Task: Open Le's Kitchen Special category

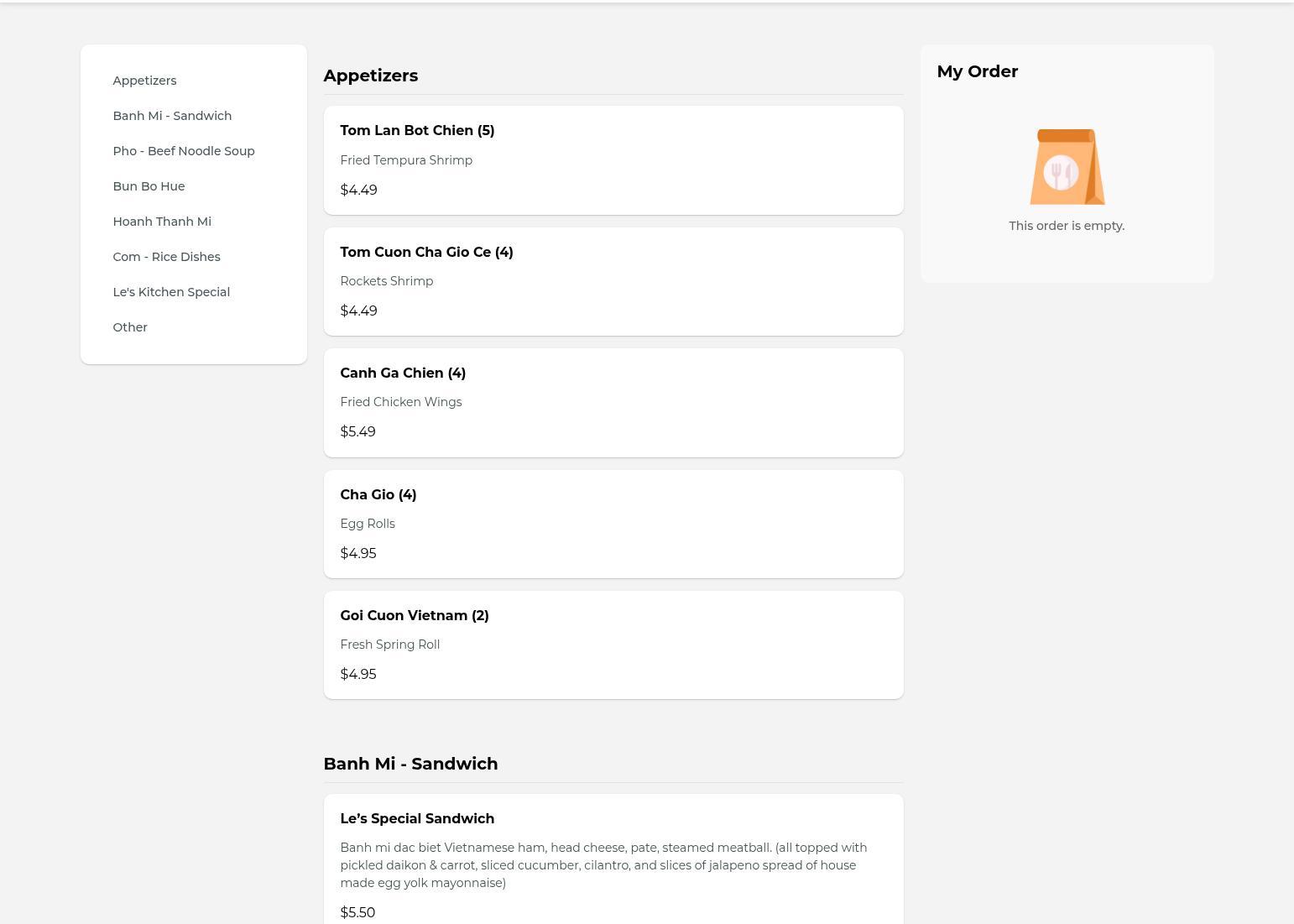Action: (x=171, y=292)
